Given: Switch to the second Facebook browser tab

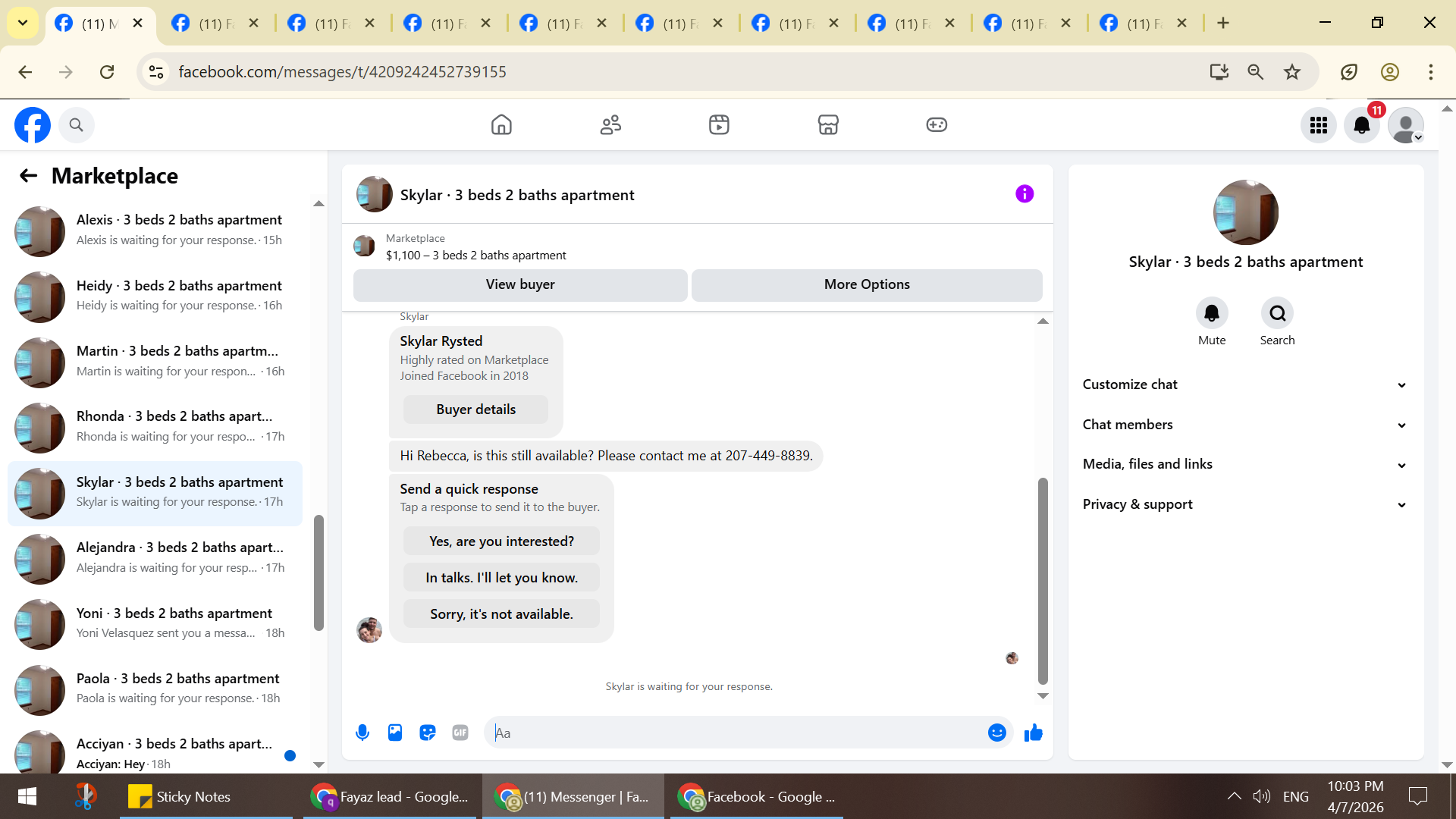Looking at the screenshot, I should click(216, 24).
